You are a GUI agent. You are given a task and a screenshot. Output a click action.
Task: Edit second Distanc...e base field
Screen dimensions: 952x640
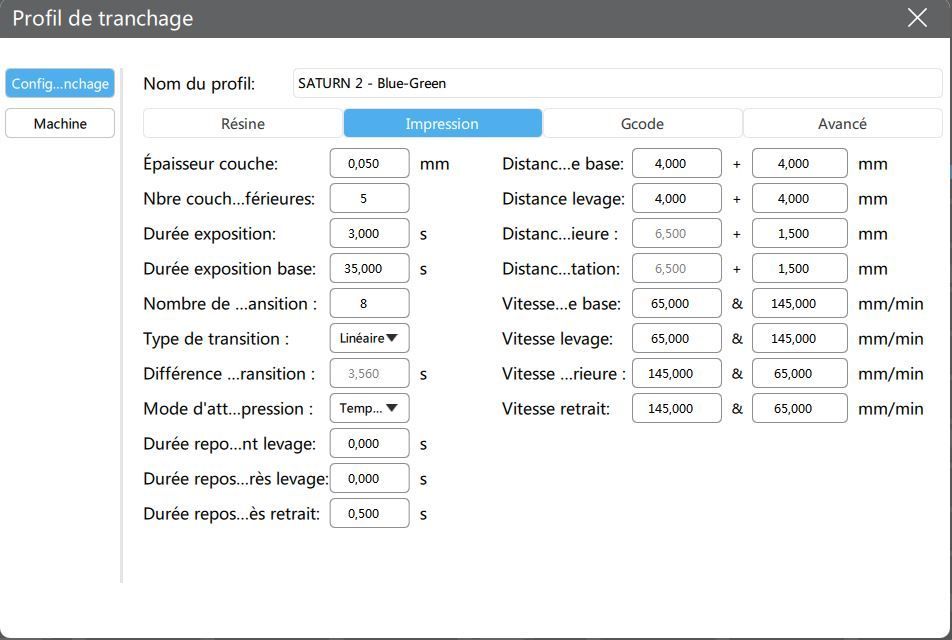pyautogui.click(x=800, y=163)
